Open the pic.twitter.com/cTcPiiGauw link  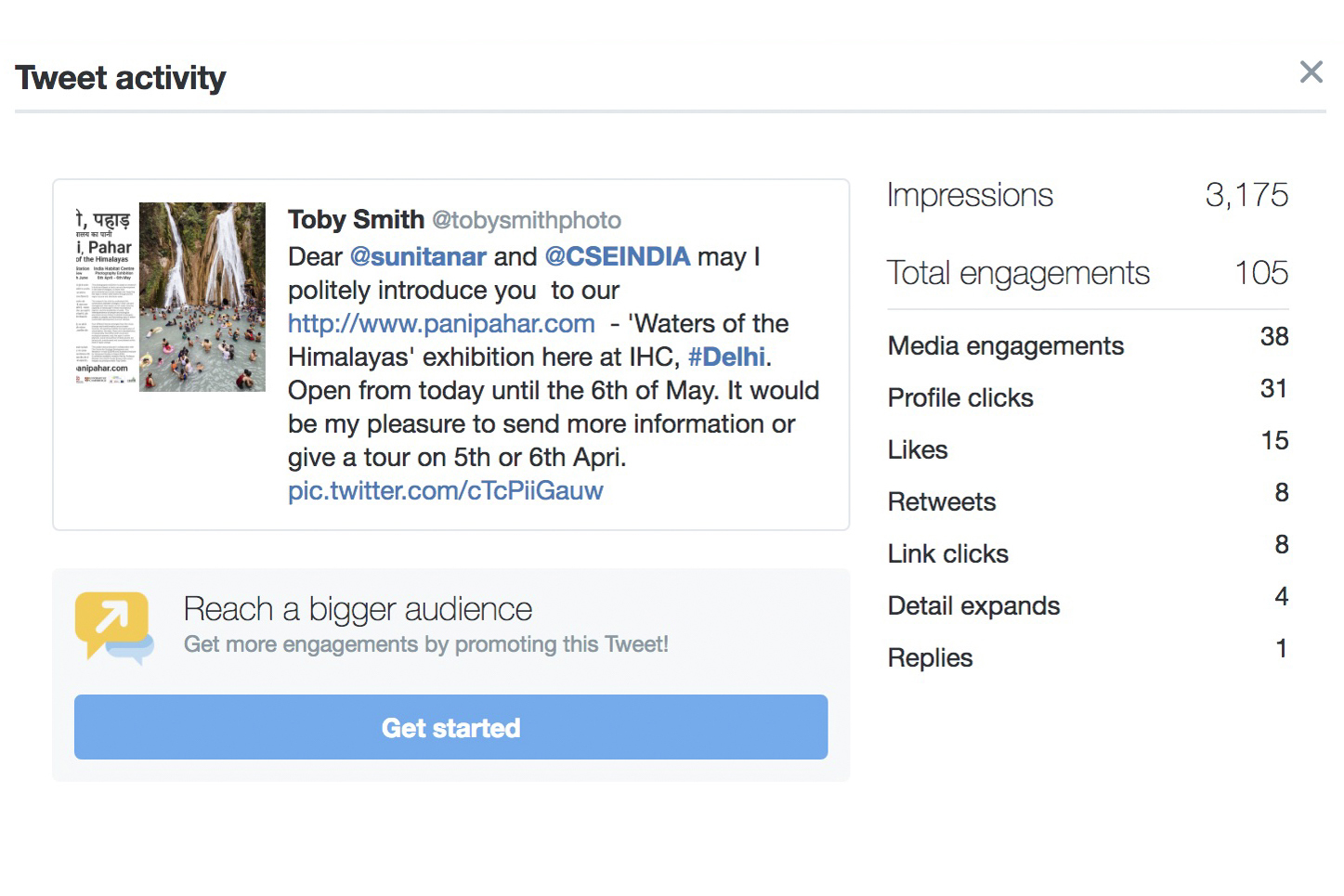click(445, 490)
